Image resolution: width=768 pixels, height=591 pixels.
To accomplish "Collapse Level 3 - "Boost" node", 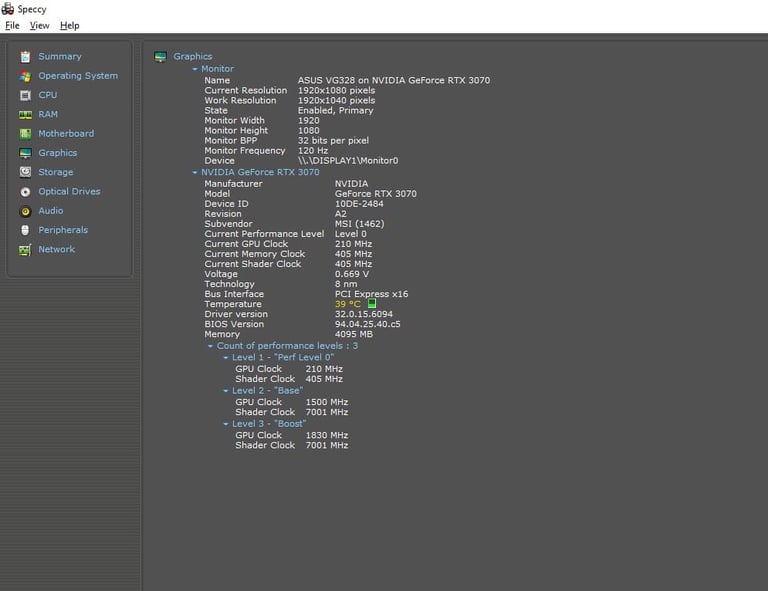I will (x=226, y=424).
